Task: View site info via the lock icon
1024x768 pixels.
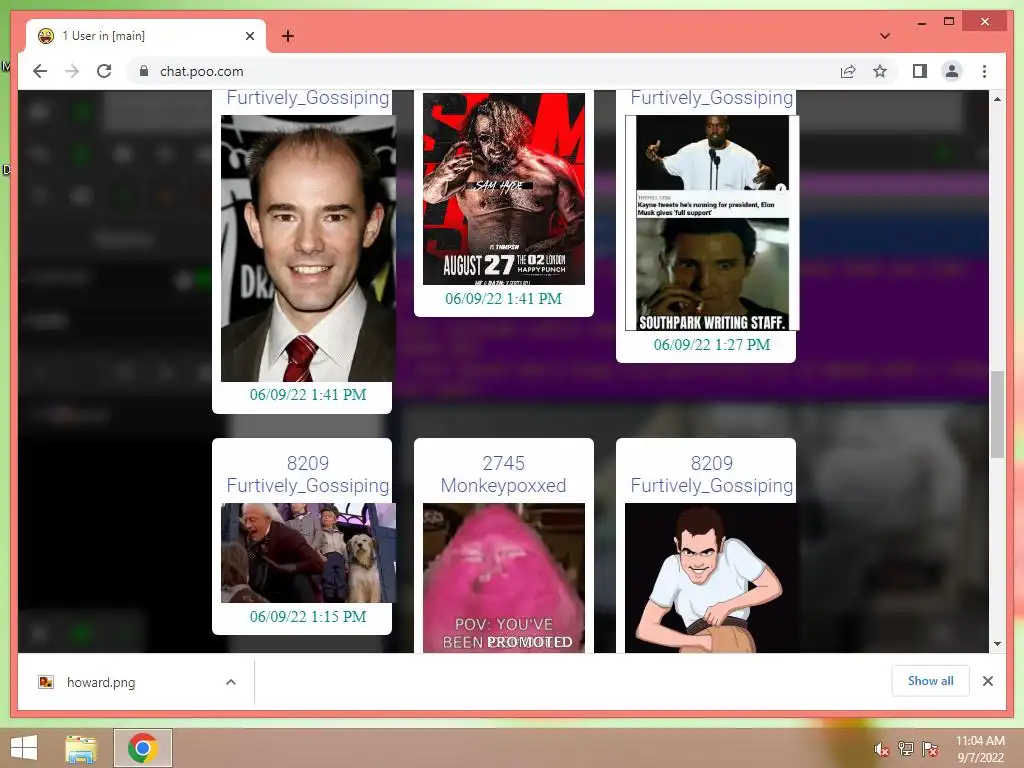Action: tap(144, 71)
